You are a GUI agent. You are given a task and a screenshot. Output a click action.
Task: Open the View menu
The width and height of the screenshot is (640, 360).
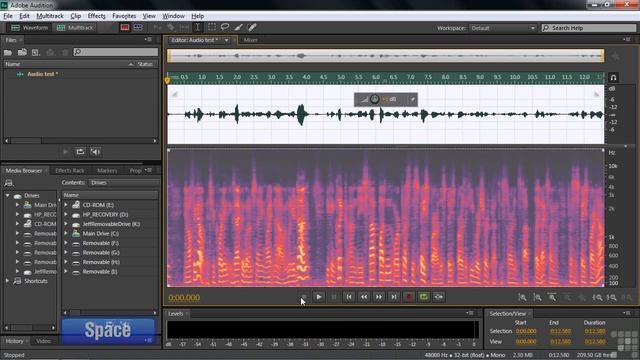(149, 16)
